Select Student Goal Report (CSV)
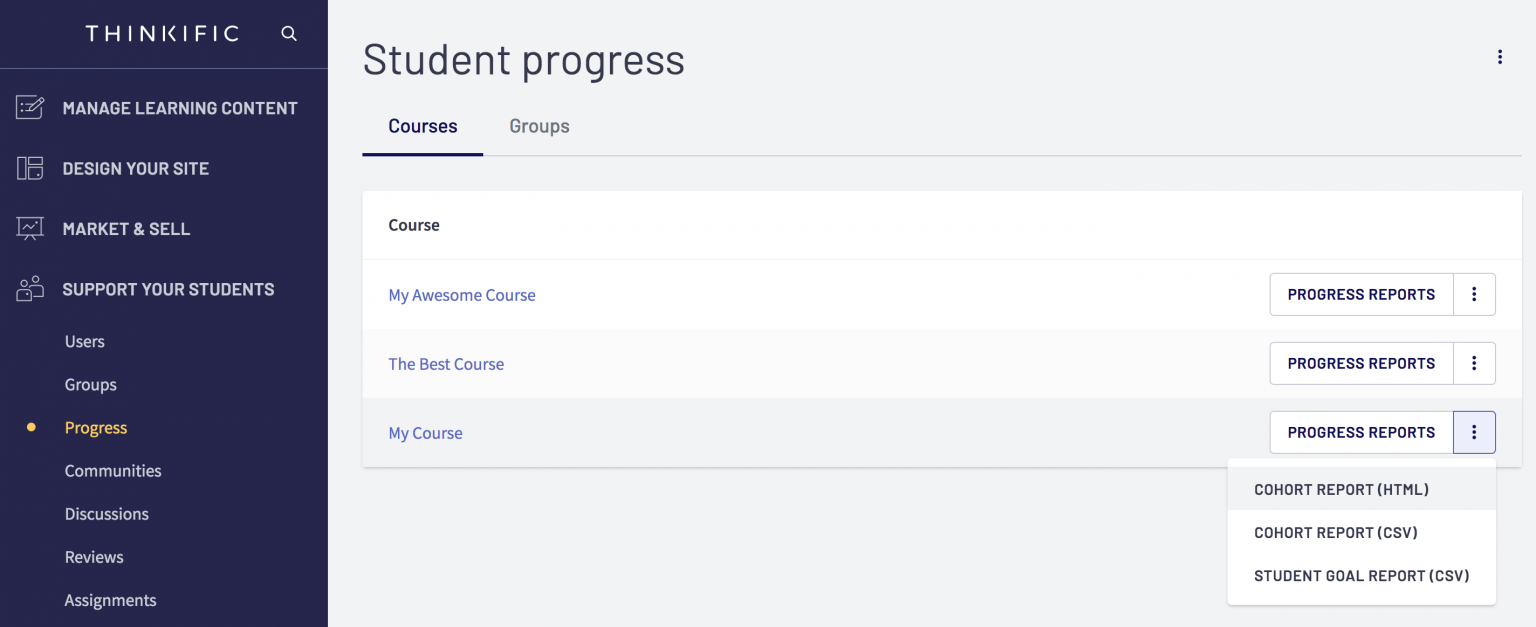 click(x=1361, y=575)
